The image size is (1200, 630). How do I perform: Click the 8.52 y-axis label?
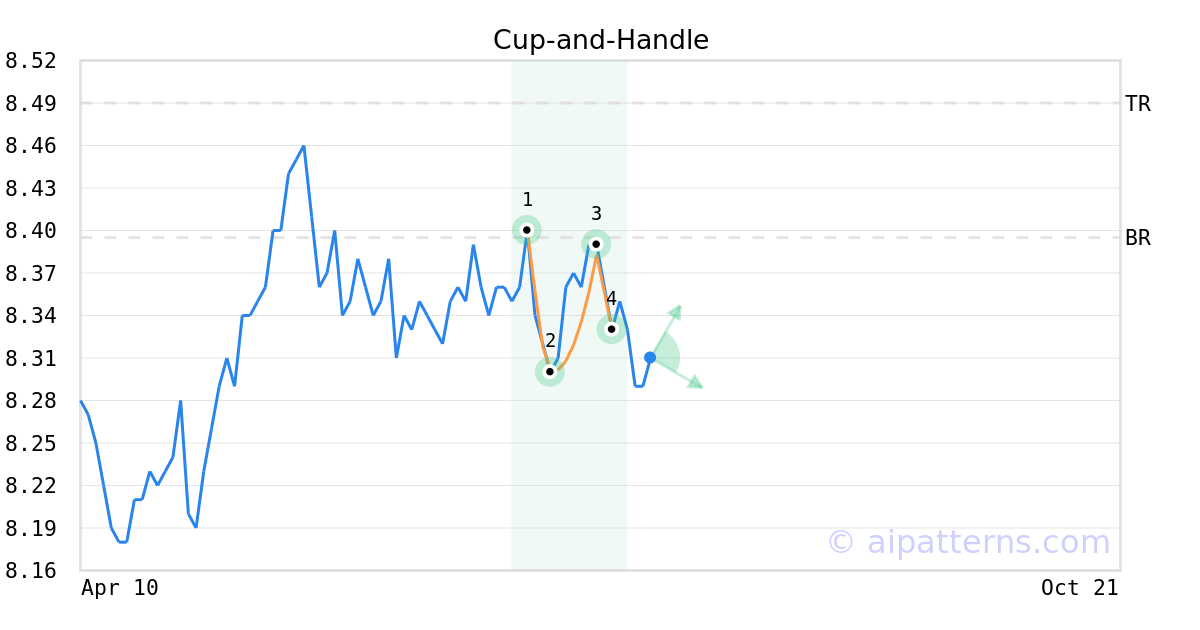tap(30, 61)
